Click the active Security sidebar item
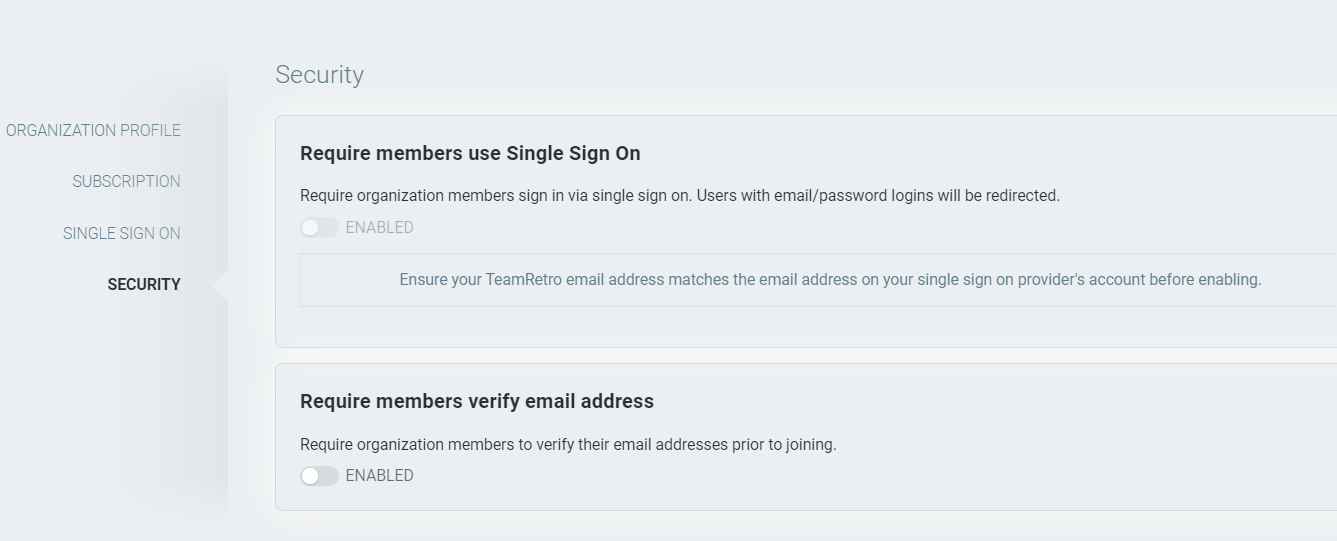Viewport: 1337px width, 541px height. click(x=144, y=284)
